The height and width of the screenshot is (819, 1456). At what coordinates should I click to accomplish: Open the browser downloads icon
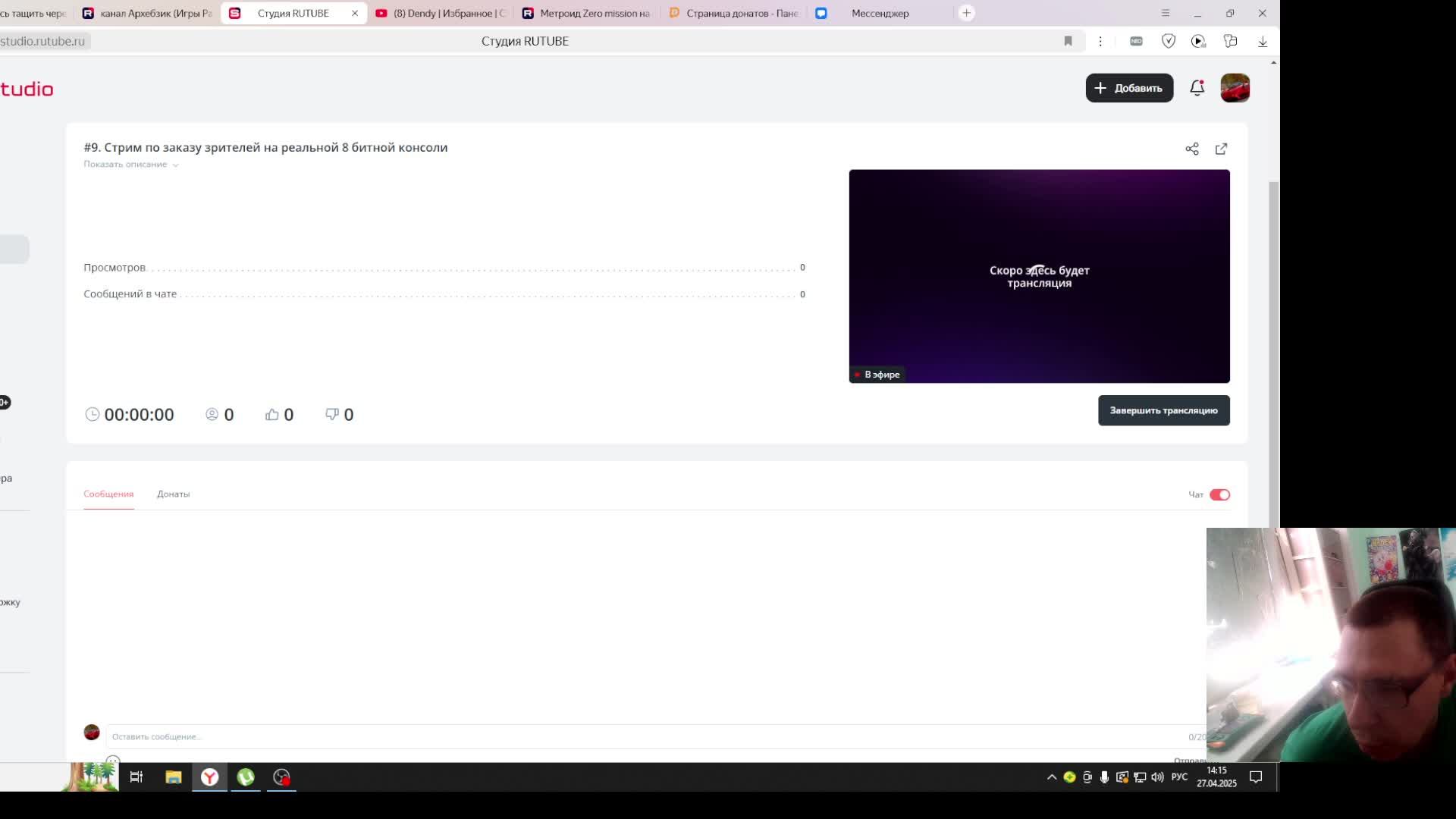1263,41
